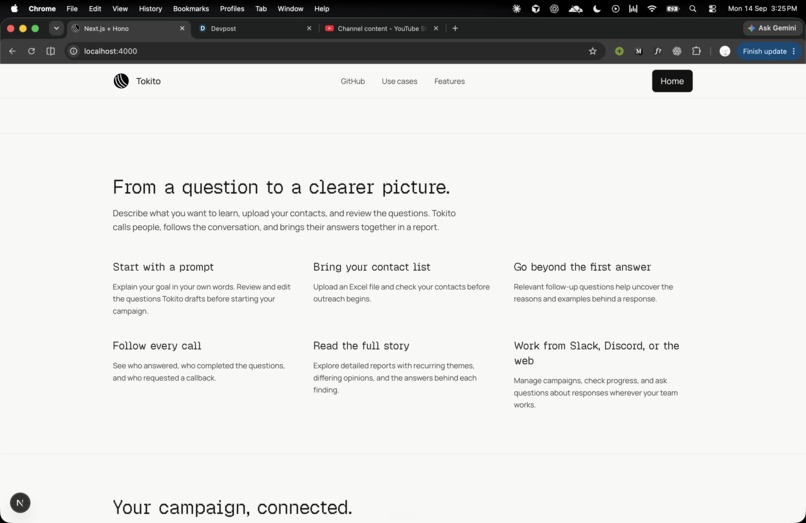This screenshot has width=806, height=523.
Task: Select the "Bring your contact list" heading
Action: pos(372,267)
